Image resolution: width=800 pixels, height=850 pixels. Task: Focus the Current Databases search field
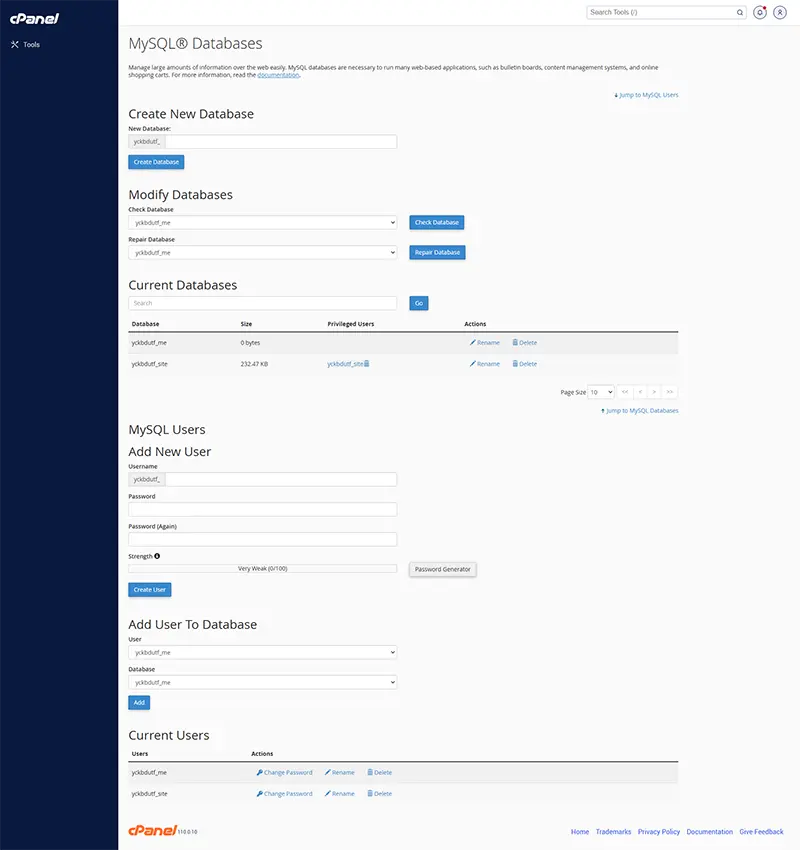pyautogui.click(x=262, y=303)
